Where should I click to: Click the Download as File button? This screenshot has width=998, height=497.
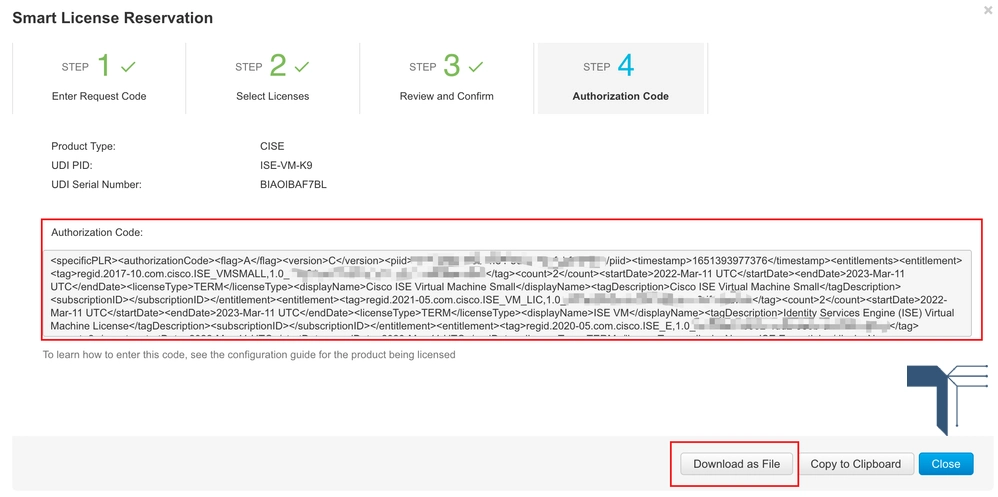tap(736, 464)
